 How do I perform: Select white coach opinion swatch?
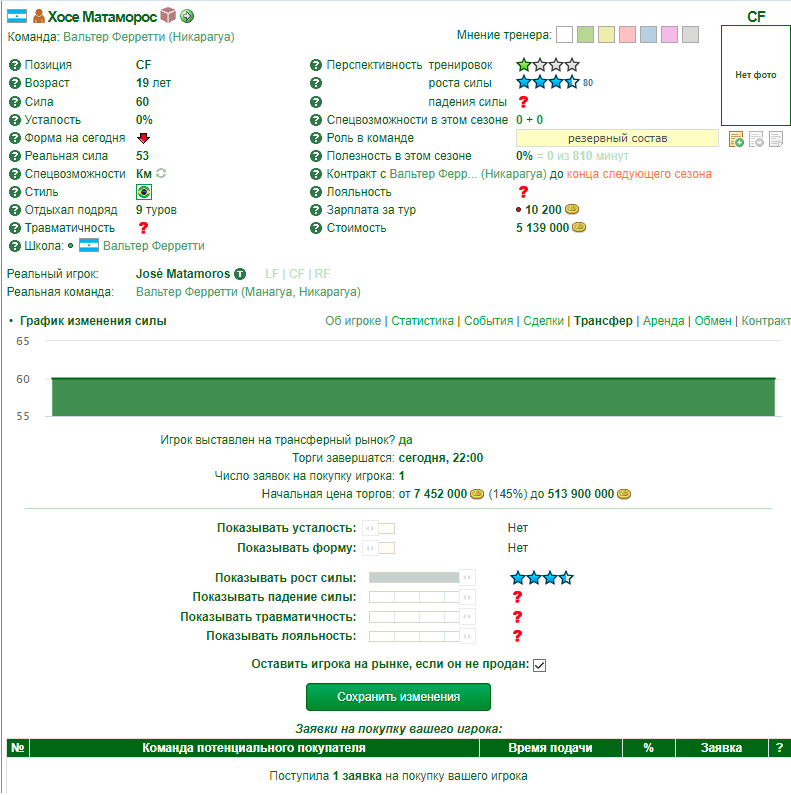(564, 34)
